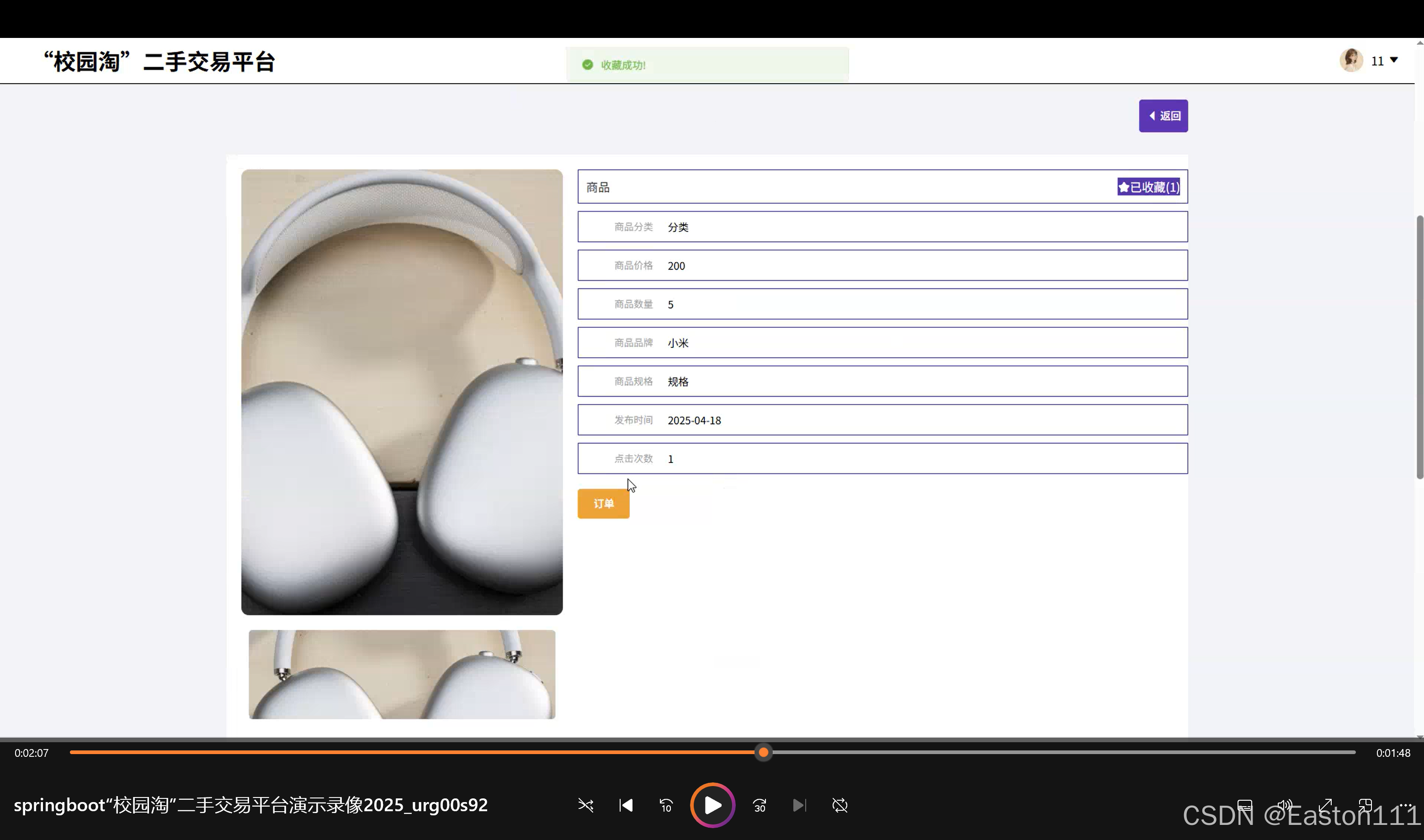Switch to mini player view

1365,805
